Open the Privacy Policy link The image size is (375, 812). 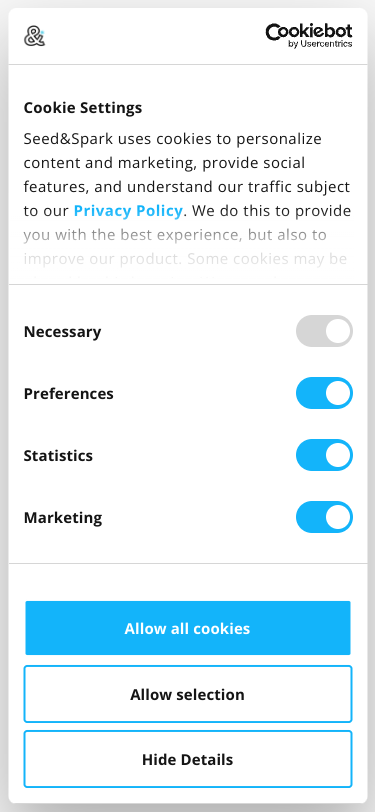click(x=128, y=211)
